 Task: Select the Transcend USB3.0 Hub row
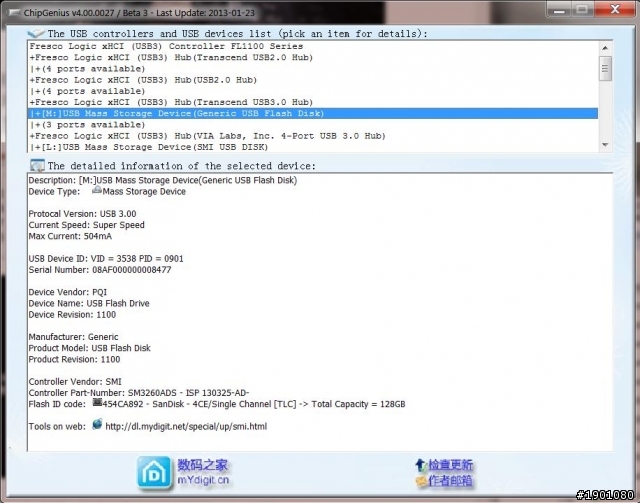tap(313, 102)
